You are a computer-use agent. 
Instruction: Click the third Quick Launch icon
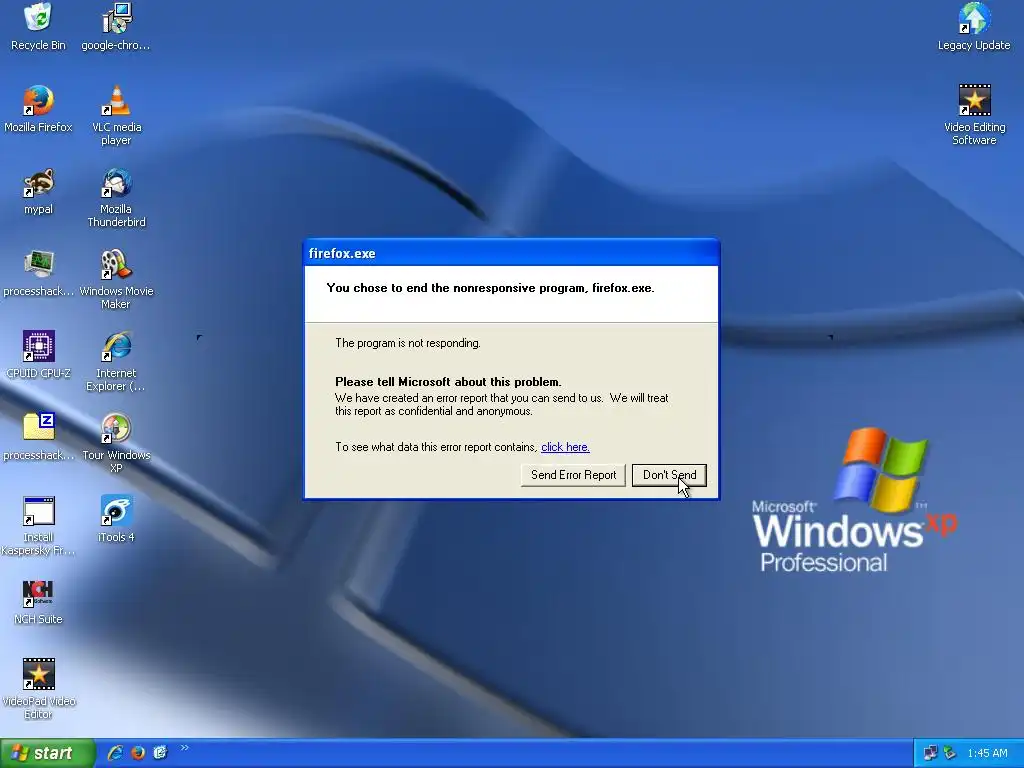click(x=160, y=753)
